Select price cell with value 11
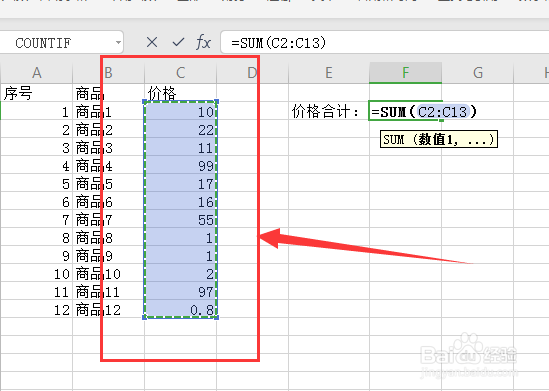This screenshot has width=549, height=391. point(180,148)
